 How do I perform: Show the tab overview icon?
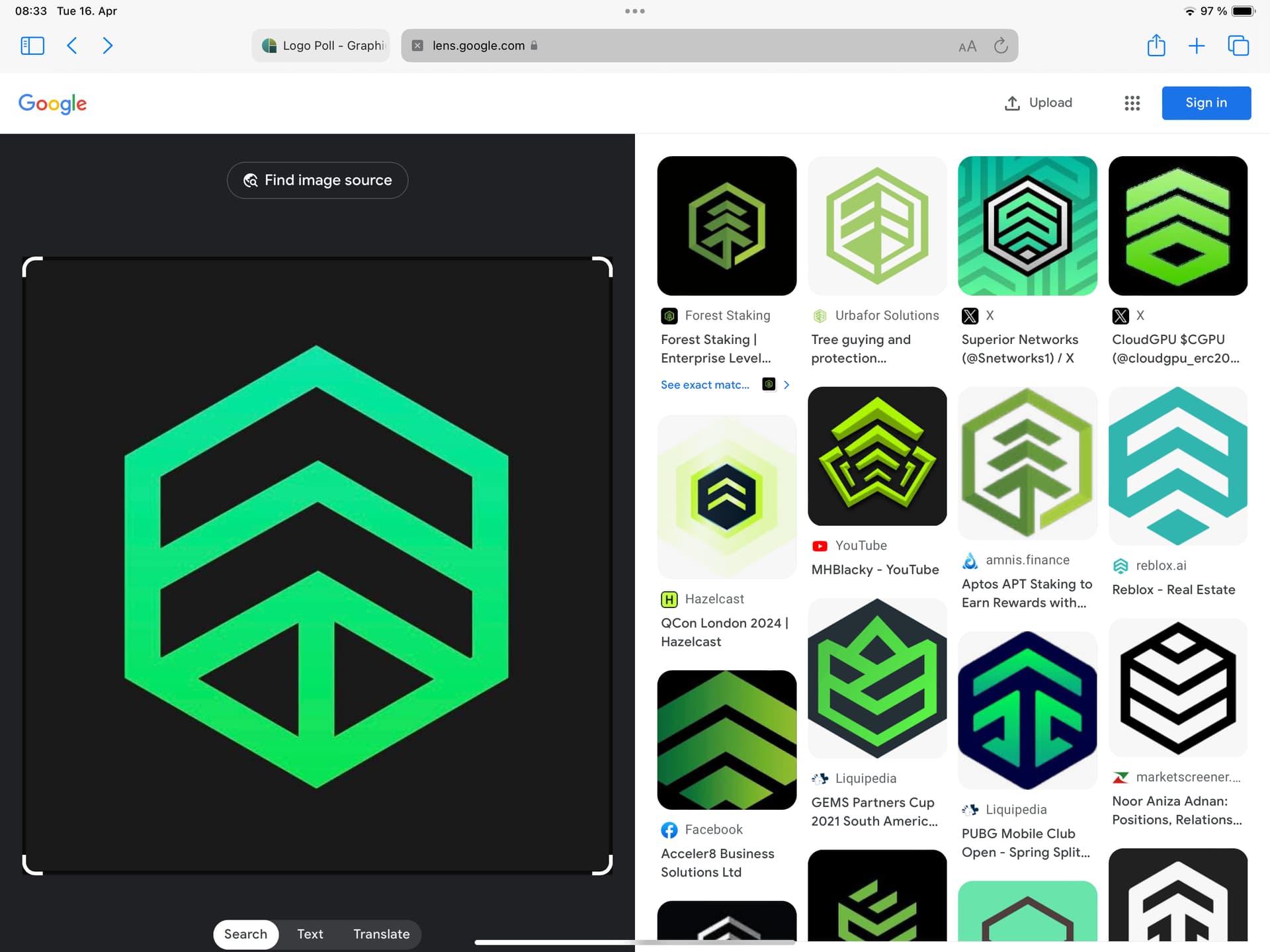pyautogui.click(x=1238, y=46)
